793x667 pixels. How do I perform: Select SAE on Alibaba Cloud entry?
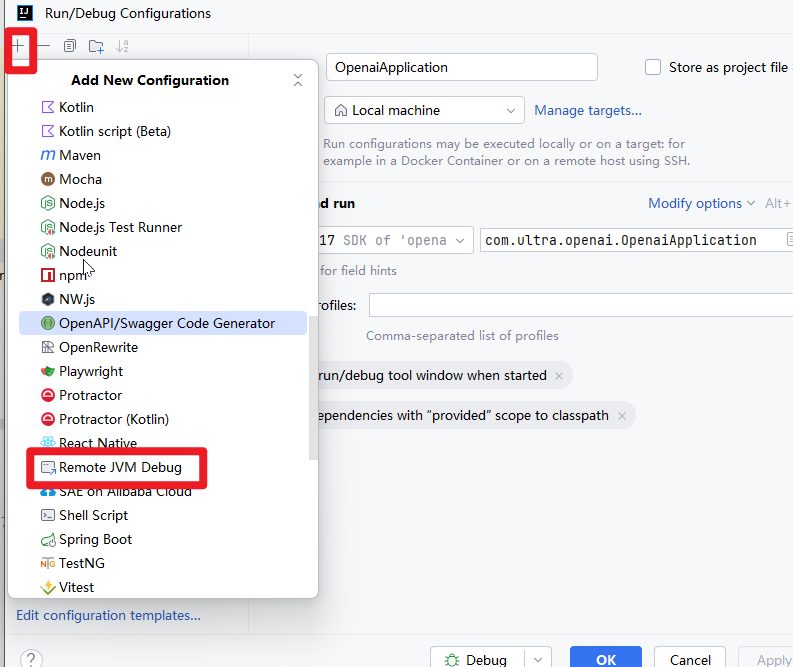pyautogui.click(x=163, y=493)
